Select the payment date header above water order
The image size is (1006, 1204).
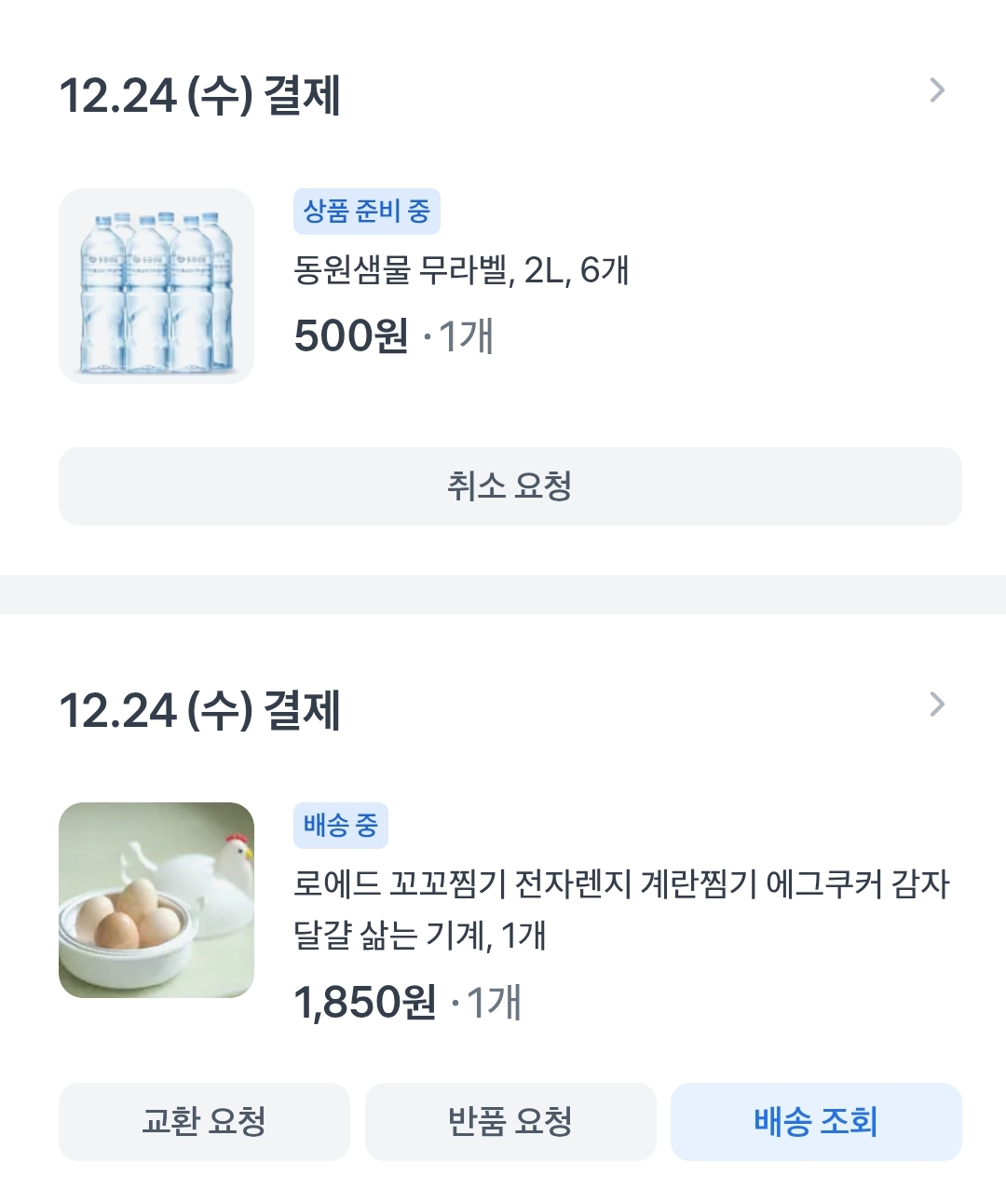(200, 95)
